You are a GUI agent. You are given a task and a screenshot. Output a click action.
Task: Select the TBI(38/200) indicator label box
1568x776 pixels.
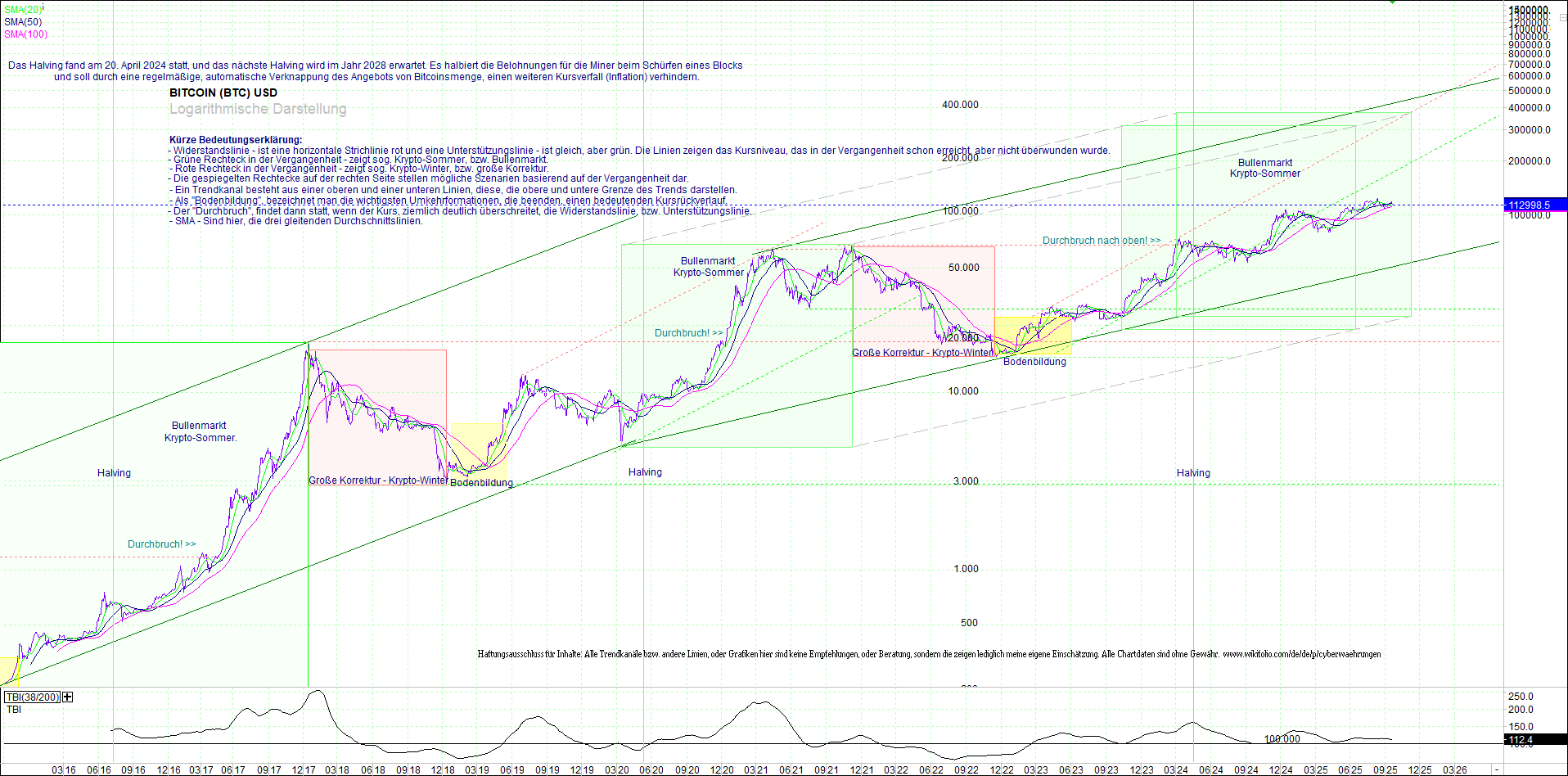point(32,697)
